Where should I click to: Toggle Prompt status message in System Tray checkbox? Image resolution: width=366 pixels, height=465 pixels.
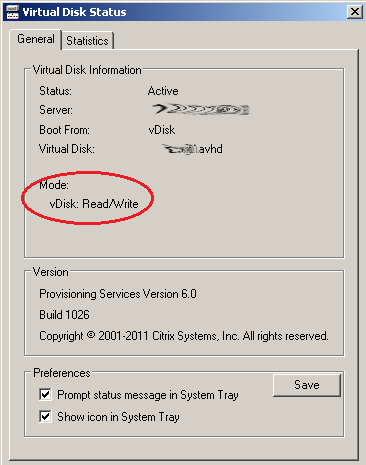[45, 395]
